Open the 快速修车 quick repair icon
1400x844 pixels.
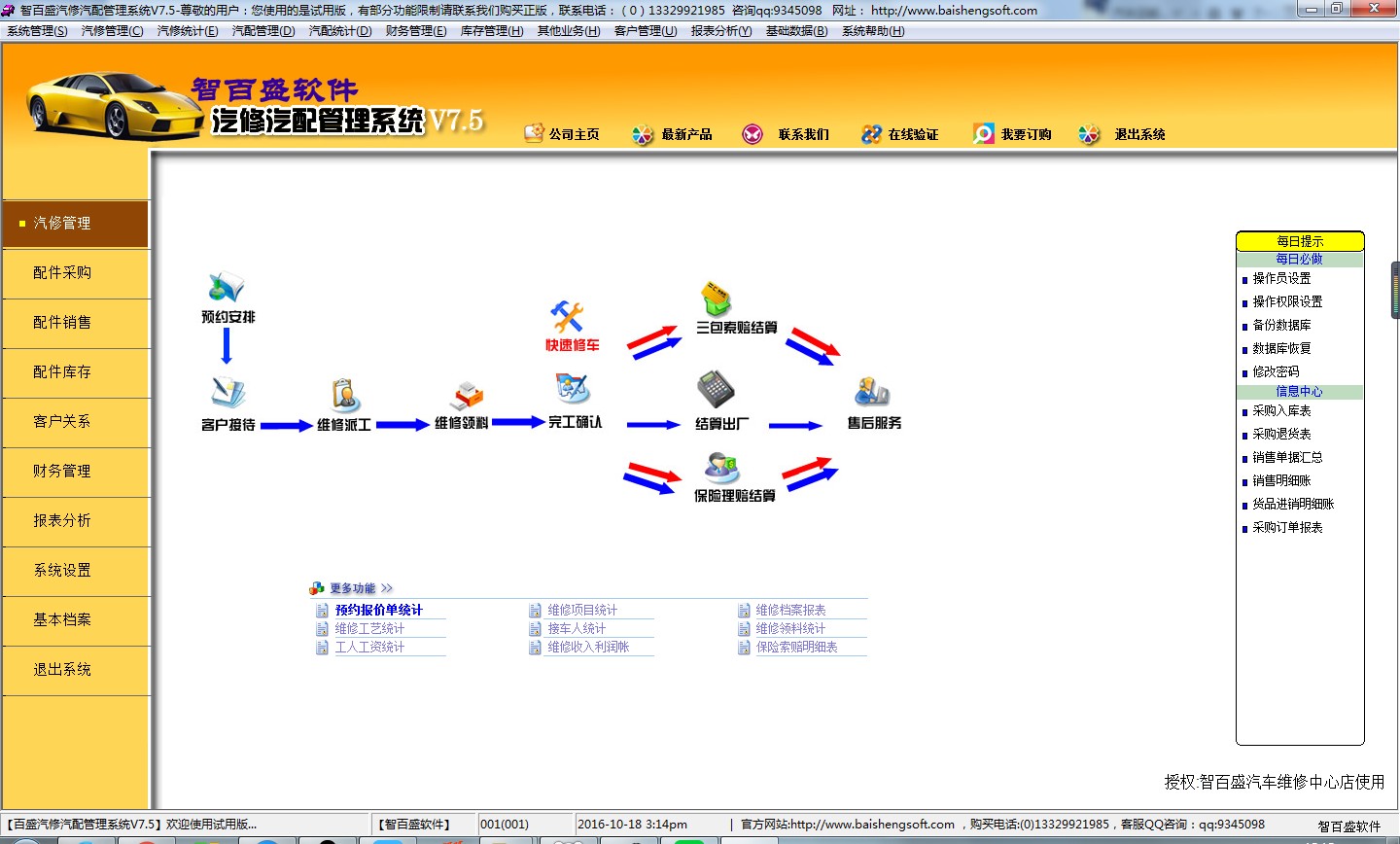[x=567, y=317]
